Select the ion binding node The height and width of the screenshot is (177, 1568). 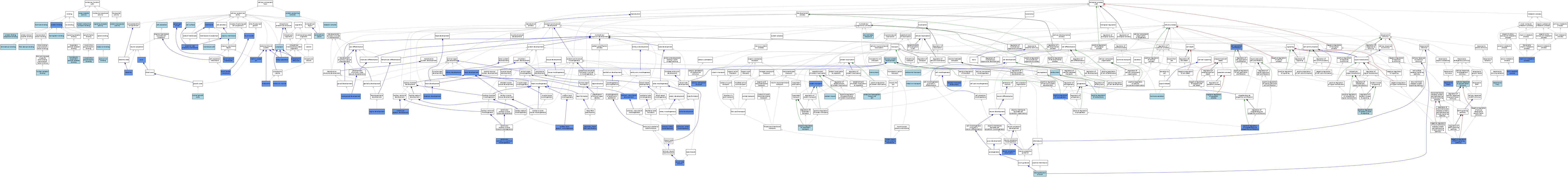click(69, 25)
